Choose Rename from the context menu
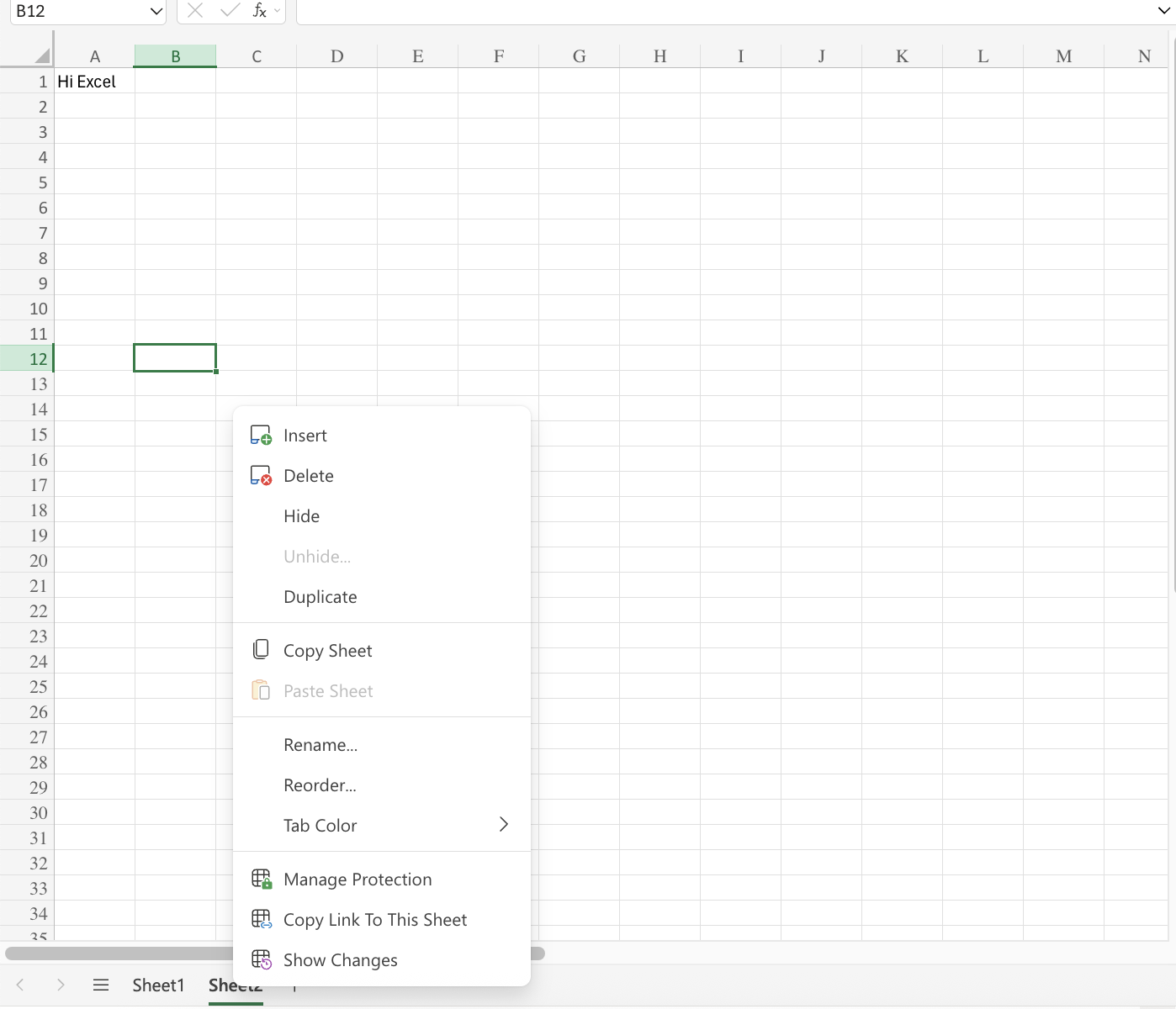Image resolution: width=1176 pixels, height=1009 pixels. tap(320, 744)
